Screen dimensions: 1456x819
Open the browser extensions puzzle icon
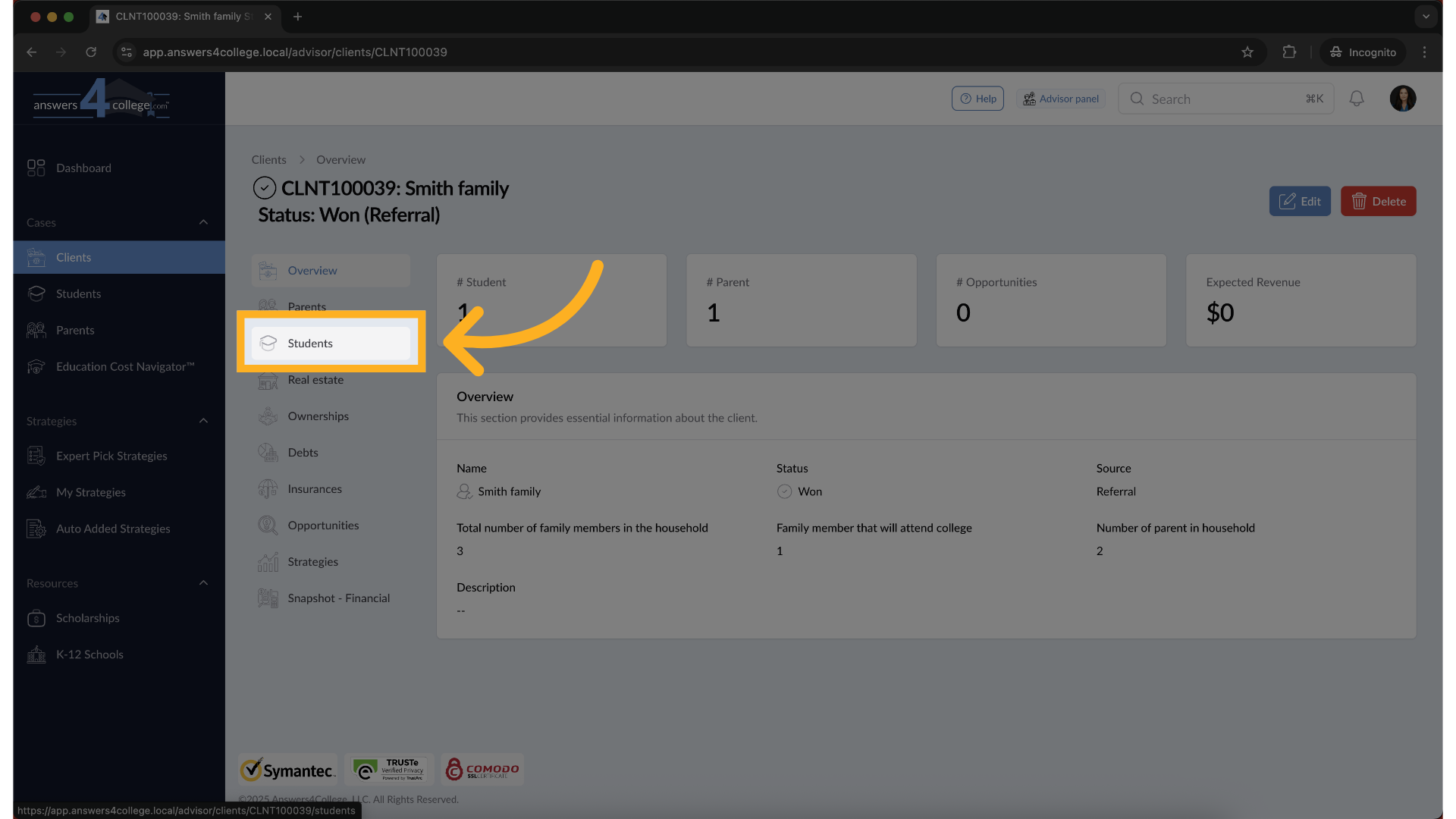pyautogui.click(x=1289, y=52)
